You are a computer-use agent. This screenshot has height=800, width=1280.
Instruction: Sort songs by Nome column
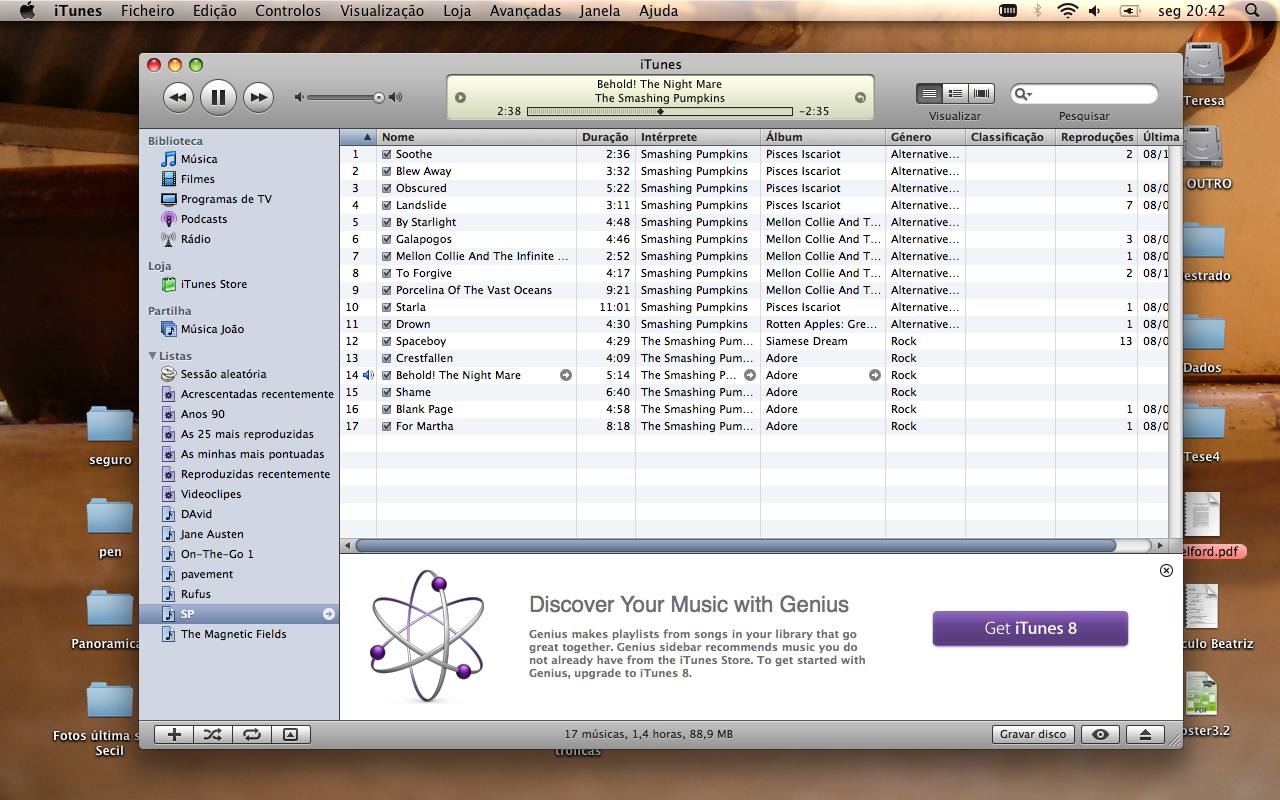476,137
